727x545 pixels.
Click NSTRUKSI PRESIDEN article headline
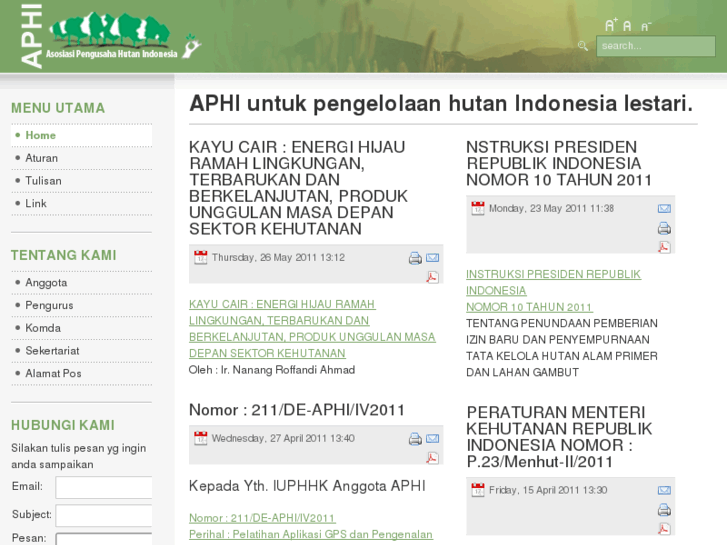[x=559, y=163]
